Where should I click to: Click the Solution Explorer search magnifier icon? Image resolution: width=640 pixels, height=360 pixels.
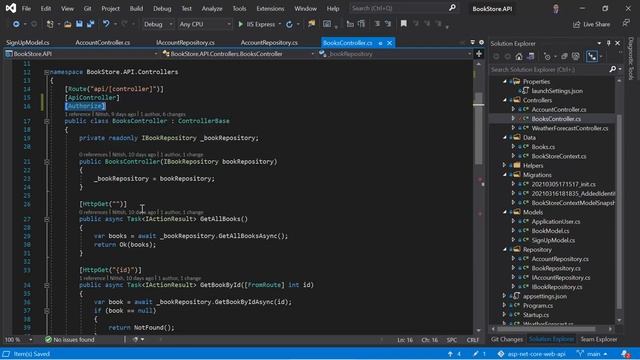(x=612, y=69)
